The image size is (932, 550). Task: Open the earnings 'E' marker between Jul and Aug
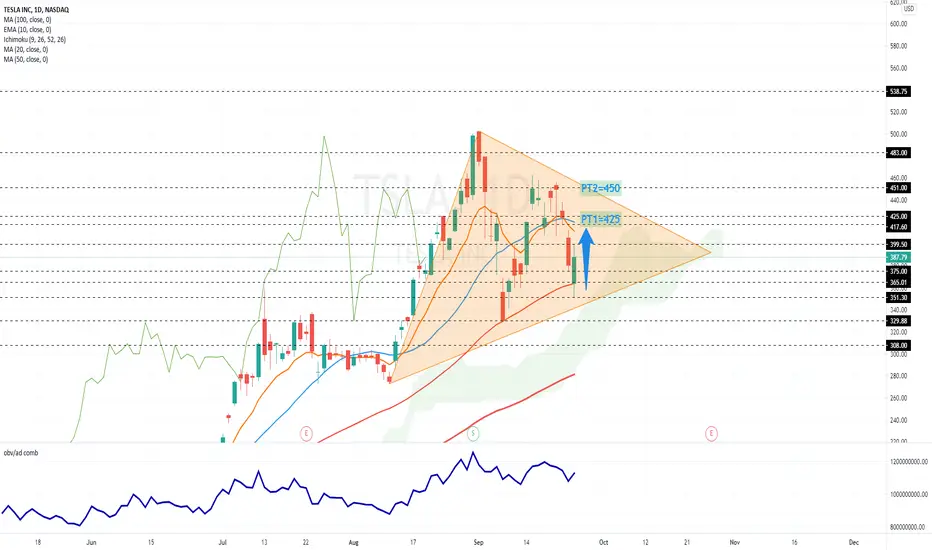(306, 433)
